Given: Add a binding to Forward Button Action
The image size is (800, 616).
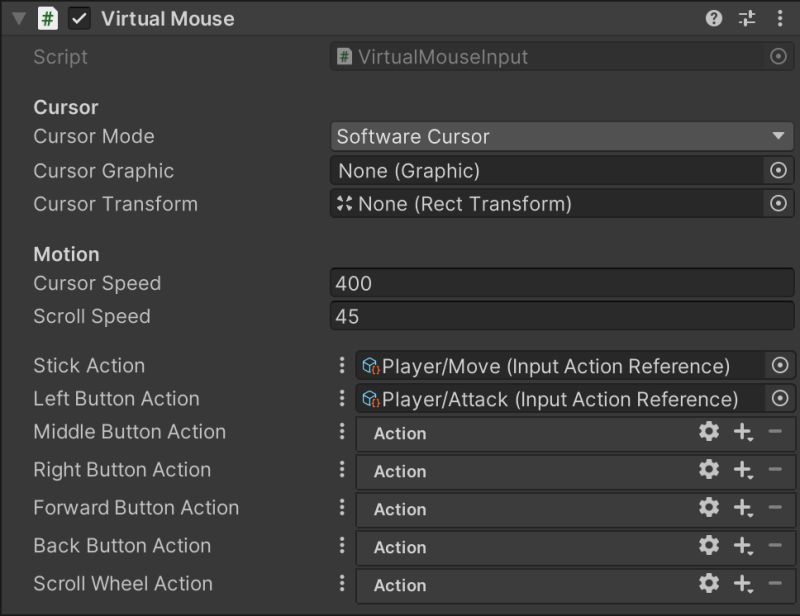Looking at the screenshot, I should pyautogui.click(x=741, y=509).
